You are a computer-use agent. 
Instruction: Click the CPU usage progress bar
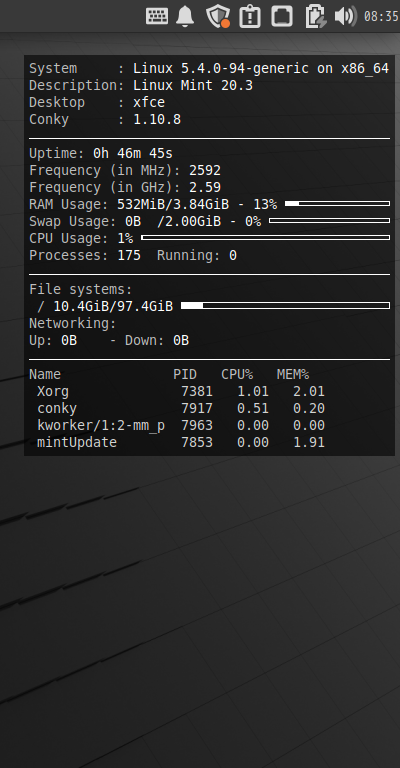tap(265, 238)
